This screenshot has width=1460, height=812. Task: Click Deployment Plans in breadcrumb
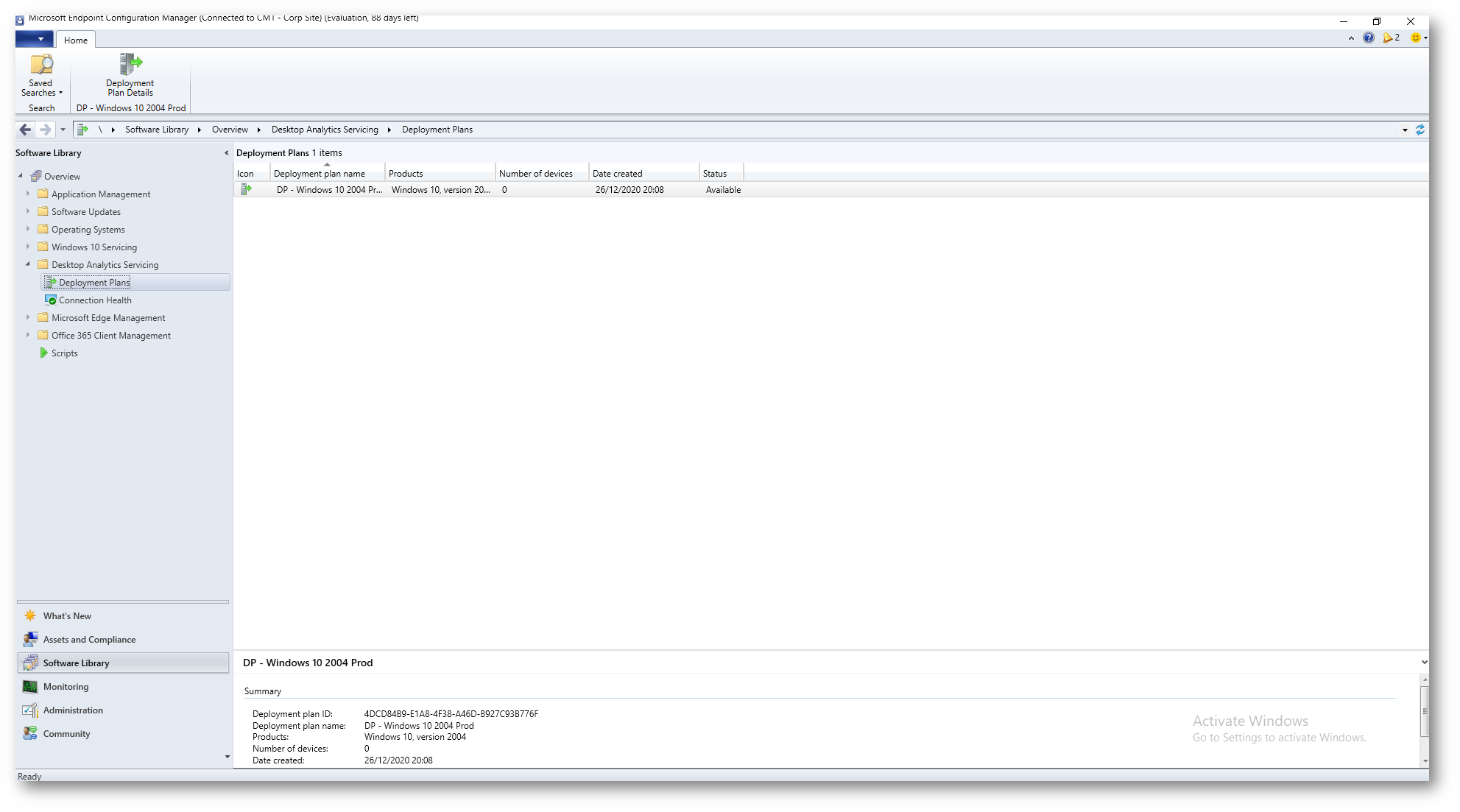point(437,130)
